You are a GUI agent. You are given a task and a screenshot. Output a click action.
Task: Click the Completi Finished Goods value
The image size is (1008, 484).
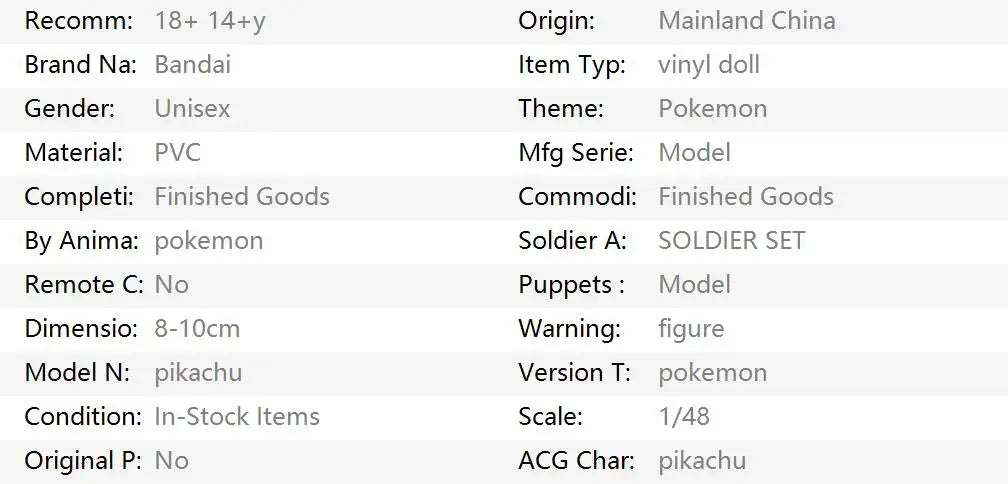click(241, 197)
